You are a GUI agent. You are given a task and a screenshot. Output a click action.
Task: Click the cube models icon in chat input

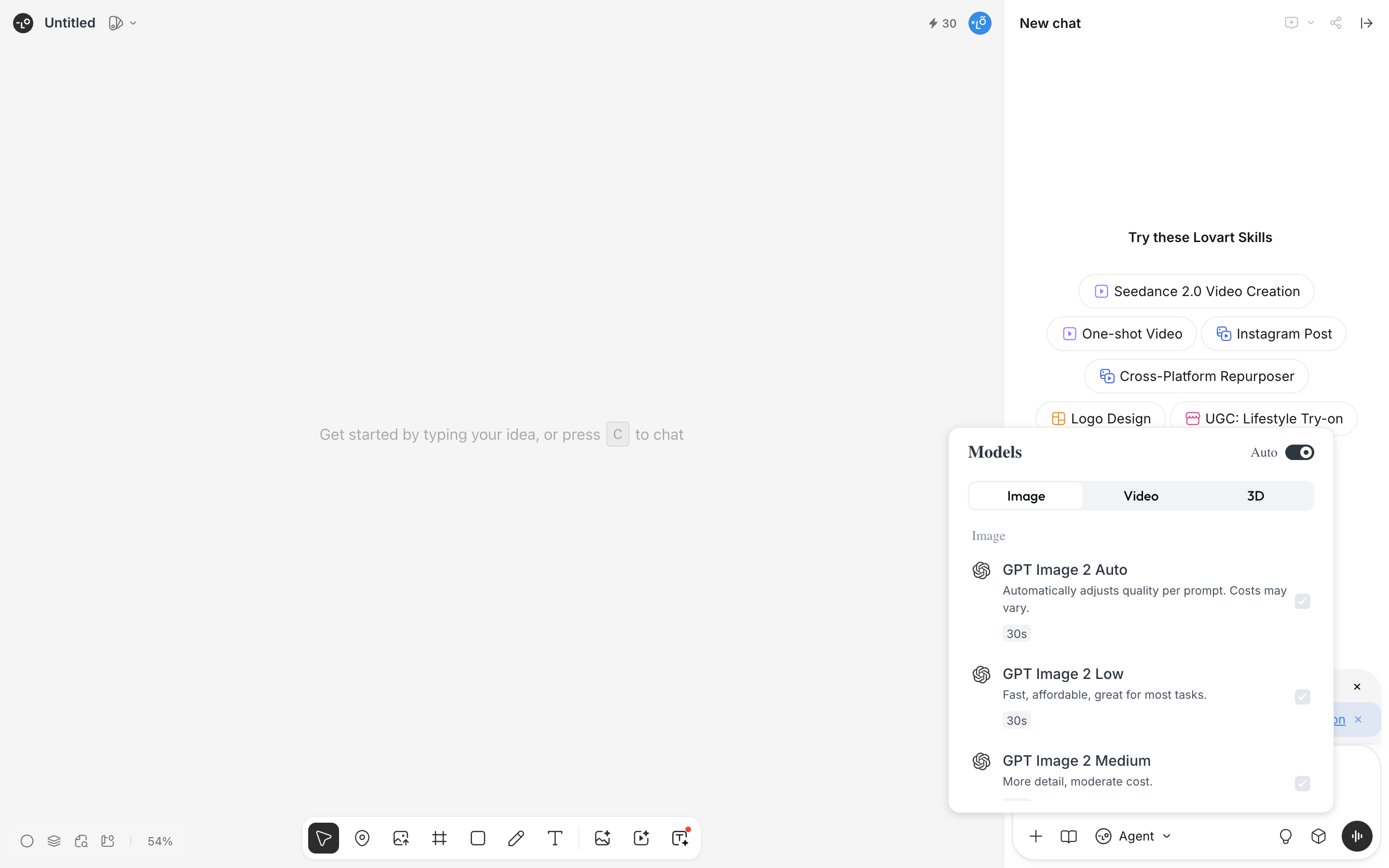tap(1319, 837)
